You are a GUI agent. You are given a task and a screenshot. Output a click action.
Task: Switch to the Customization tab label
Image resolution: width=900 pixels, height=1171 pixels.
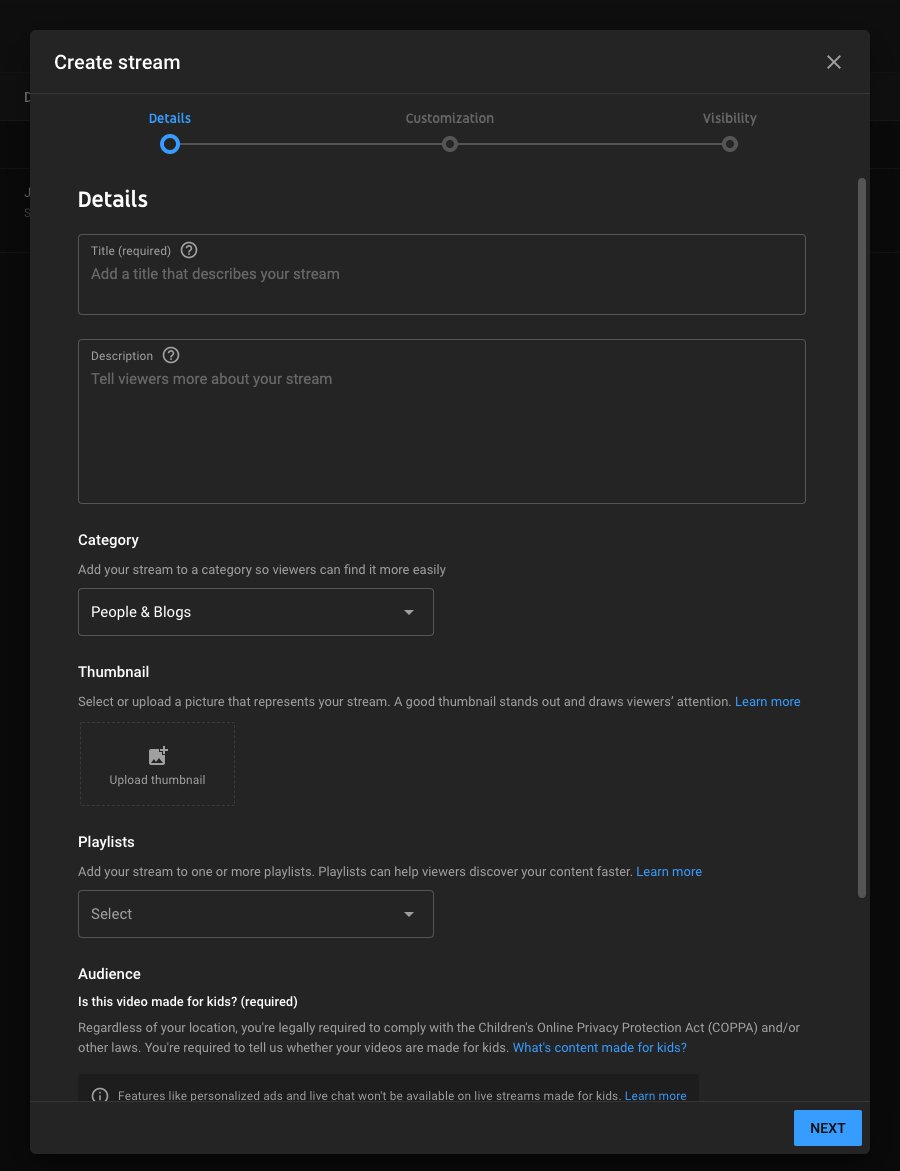(449, 118)
